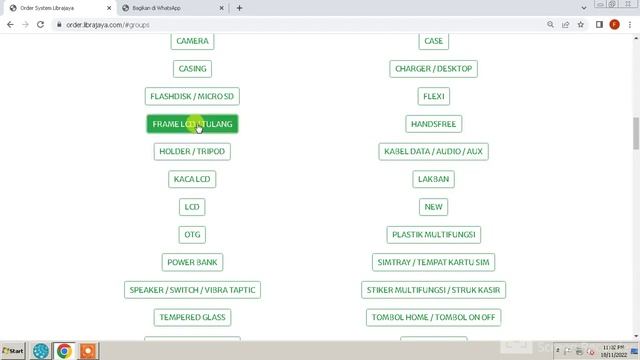Go back using browser back arrow

point(10,25)
